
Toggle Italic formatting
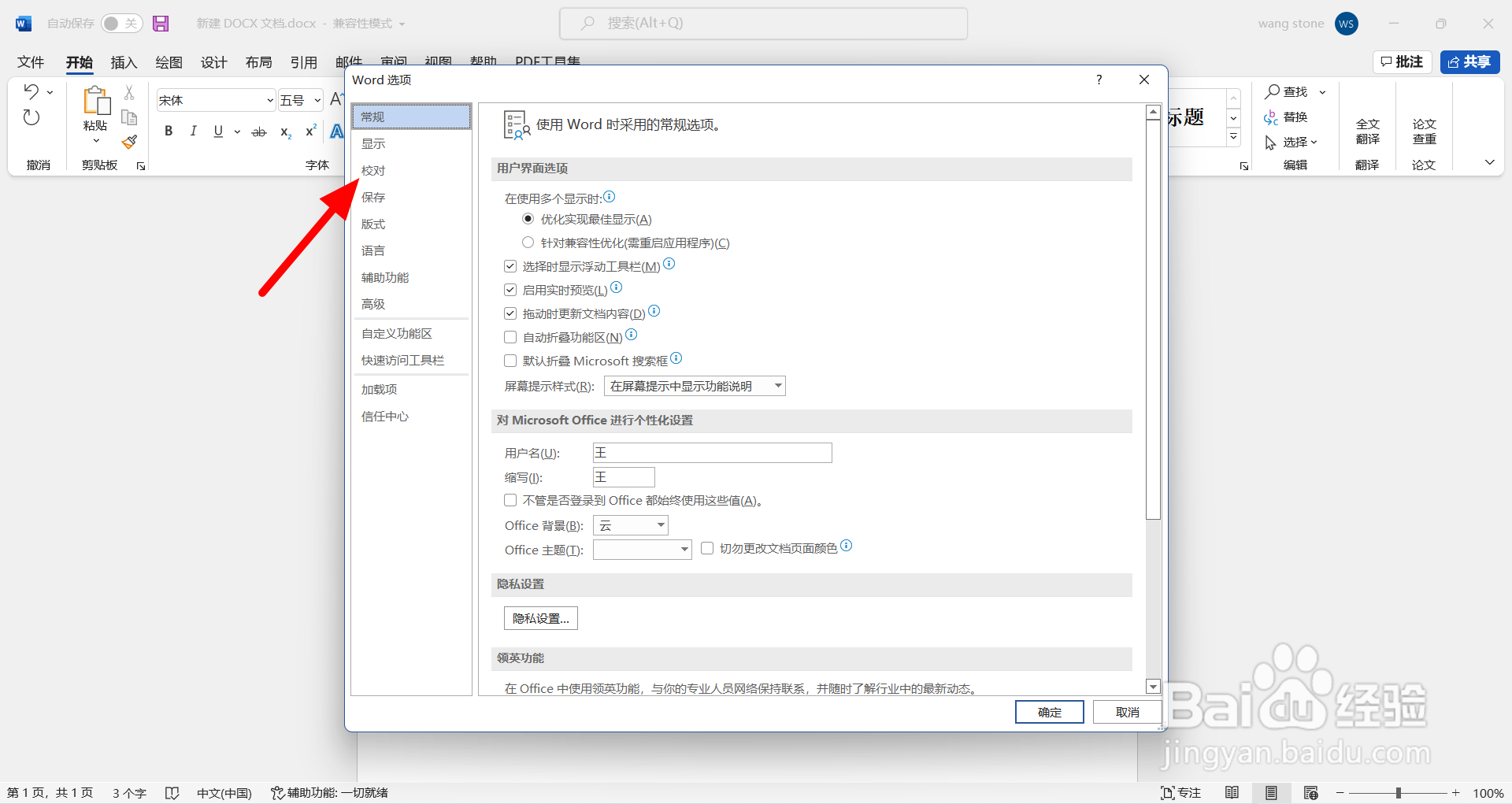pyautogui.click(x=193, y=132)
